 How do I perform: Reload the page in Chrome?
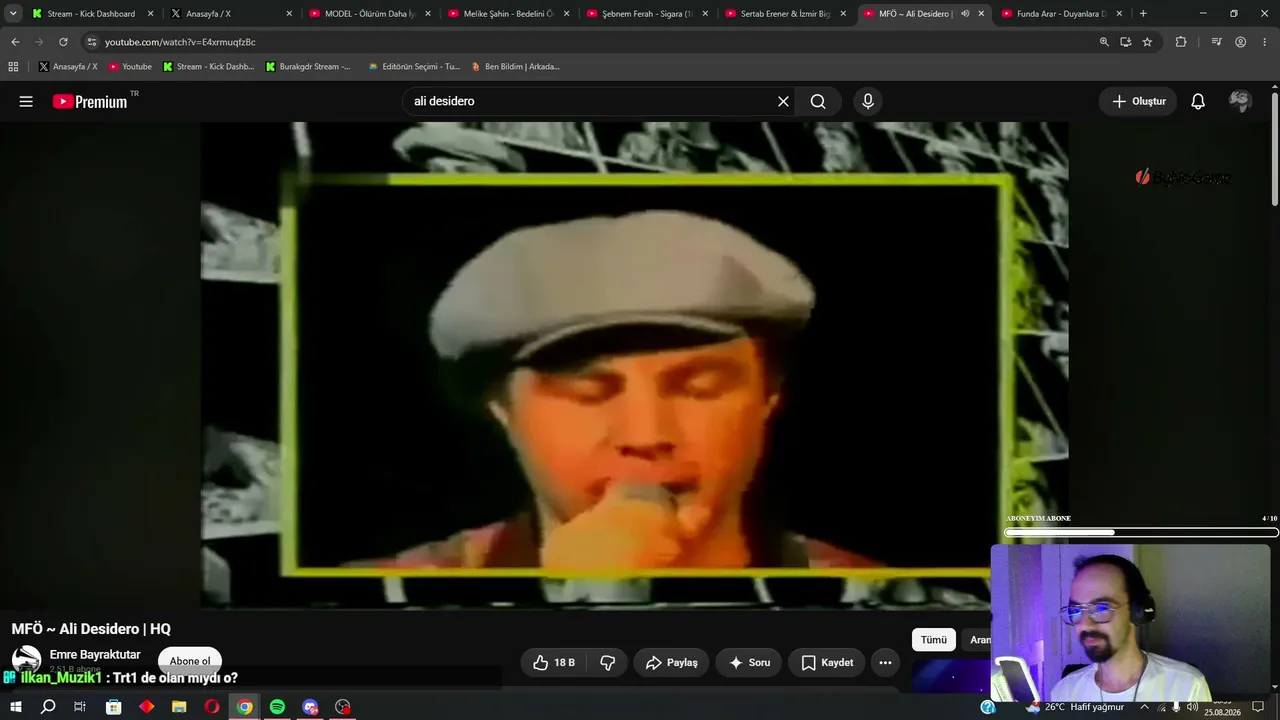click(63, 42)
